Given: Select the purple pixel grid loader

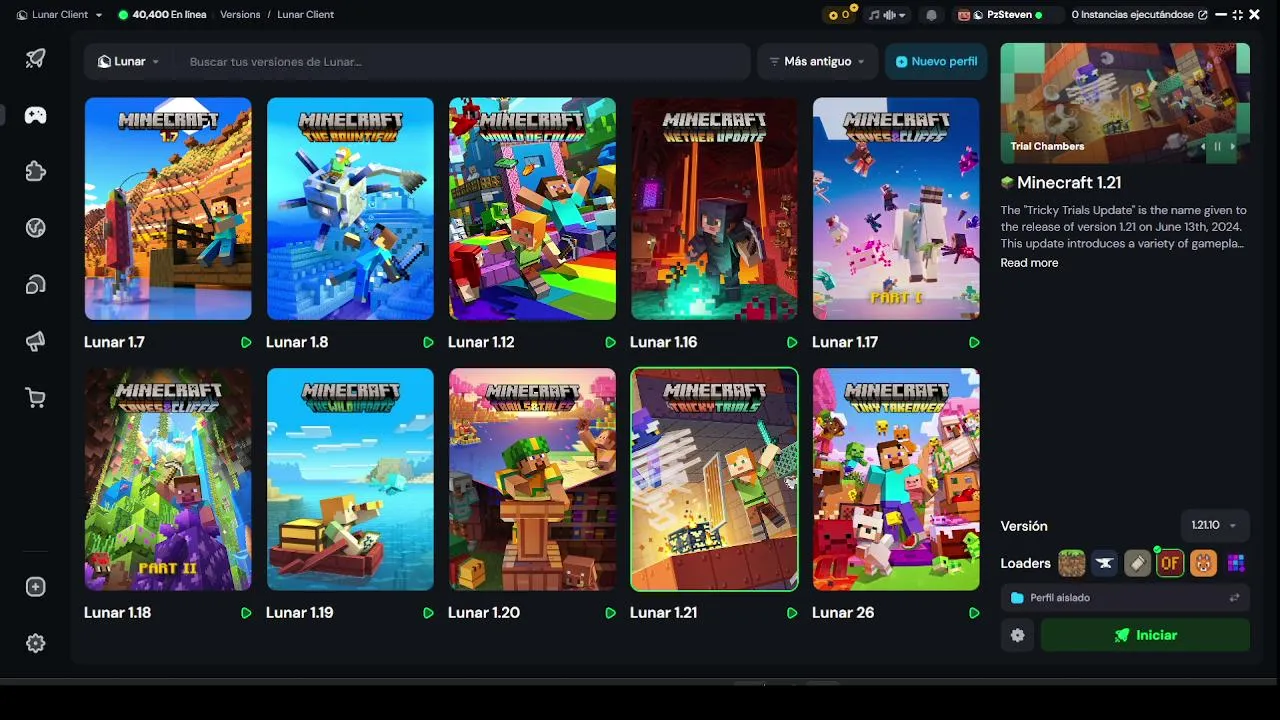Looking at the screenshot, I should 1236,563.
